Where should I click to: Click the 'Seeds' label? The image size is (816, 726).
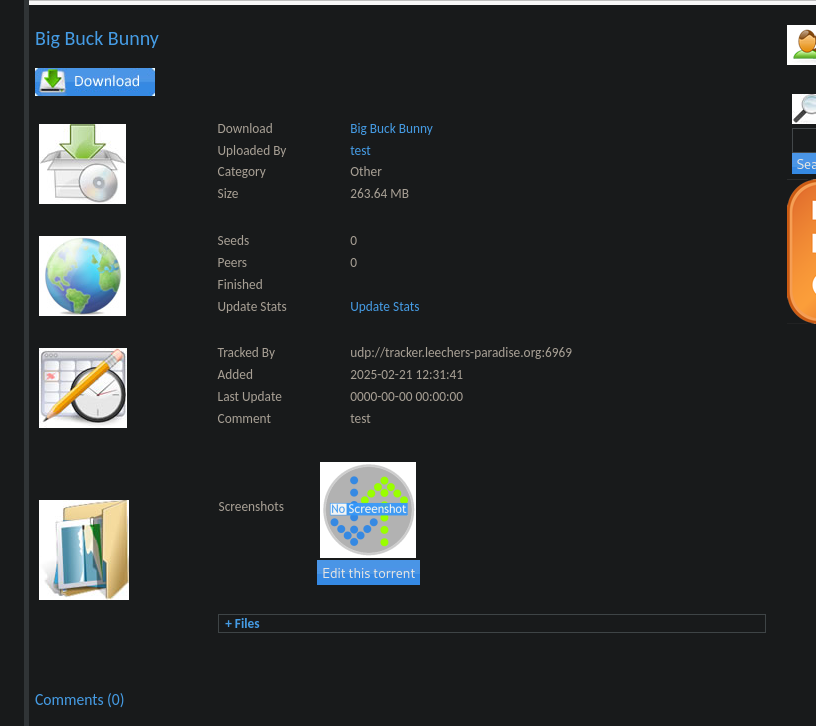233,240
